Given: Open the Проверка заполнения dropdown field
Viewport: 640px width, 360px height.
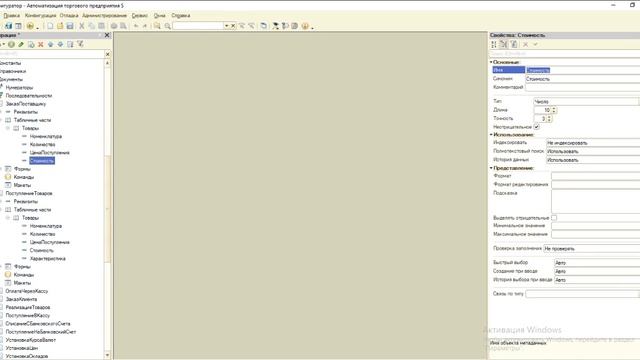Looking at the screenshot, I should 592,248.
